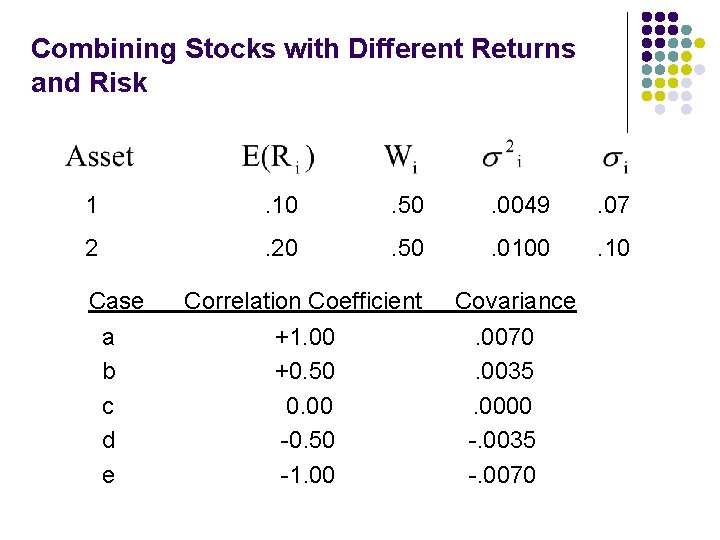The width and height of the screenshot is (720, 540).
Task: Select the .0100 variance value
Action: [519, 247]
